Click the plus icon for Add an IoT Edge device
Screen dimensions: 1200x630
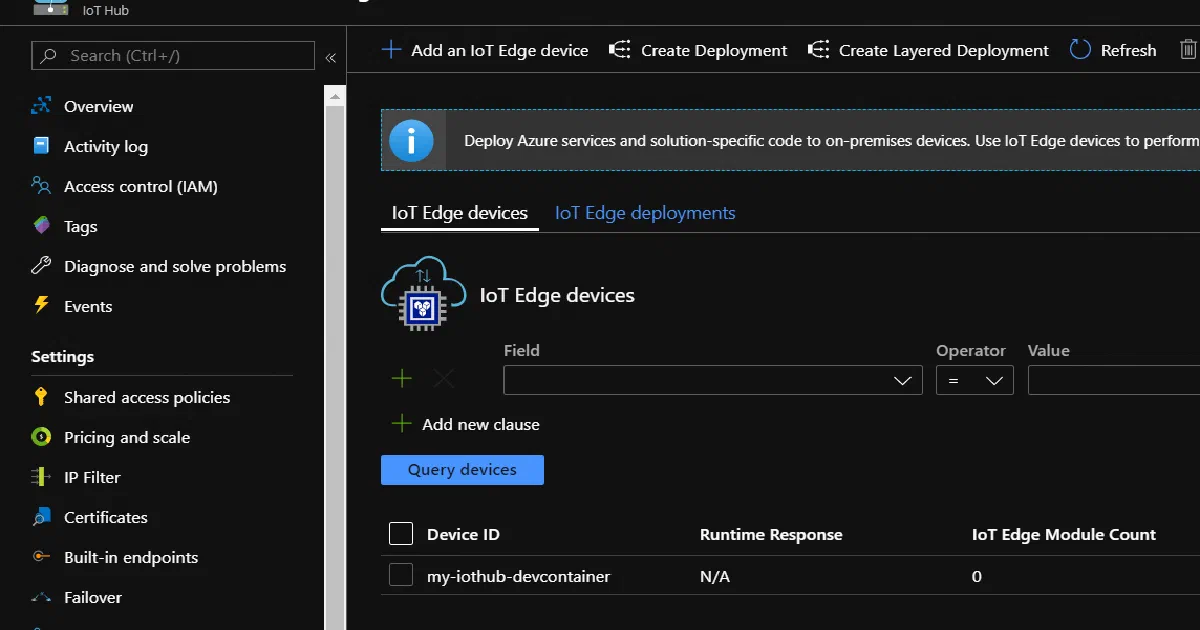(x=392, y=50)
